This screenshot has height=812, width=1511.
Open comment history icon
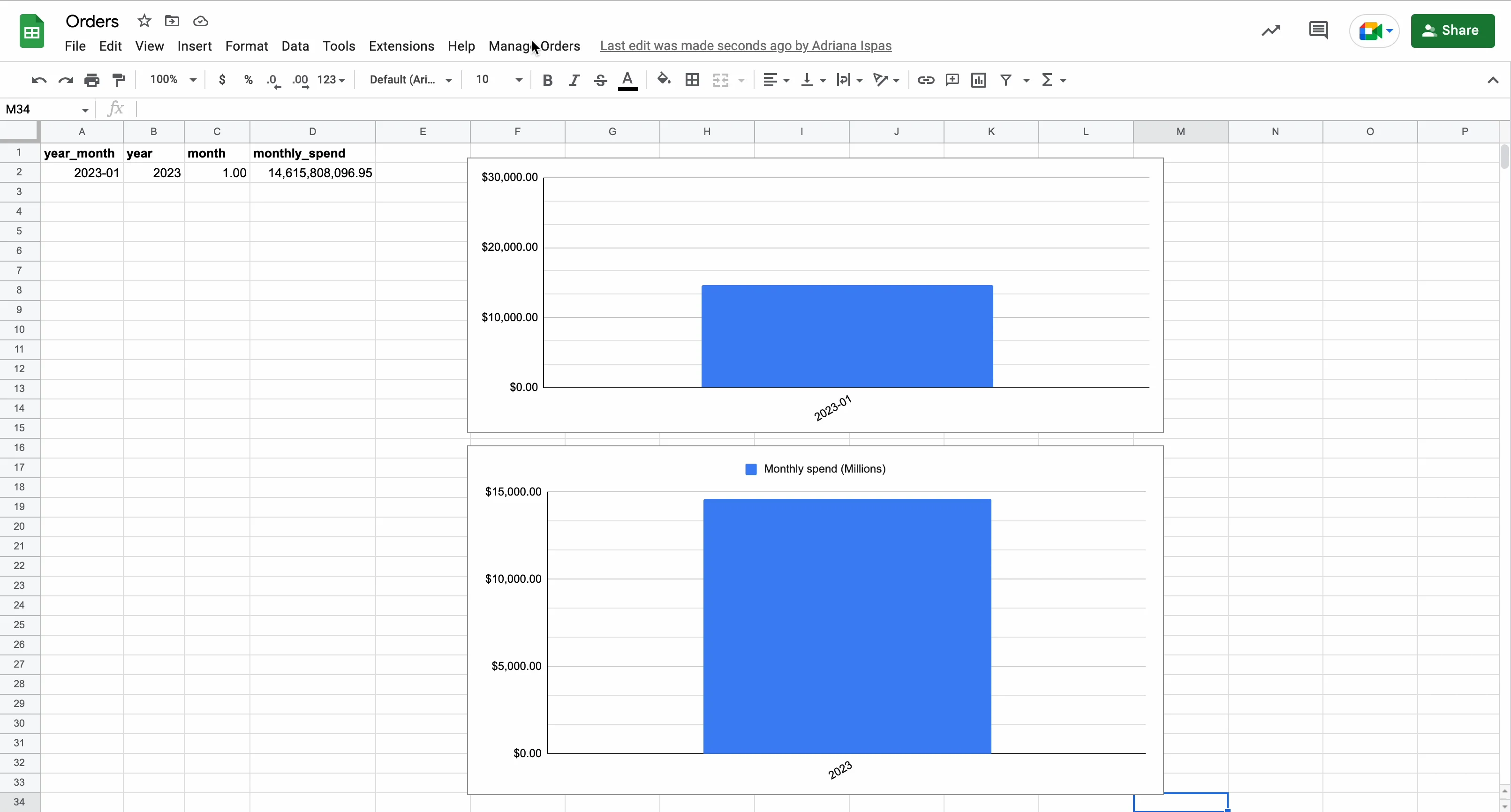(1318, 30)
